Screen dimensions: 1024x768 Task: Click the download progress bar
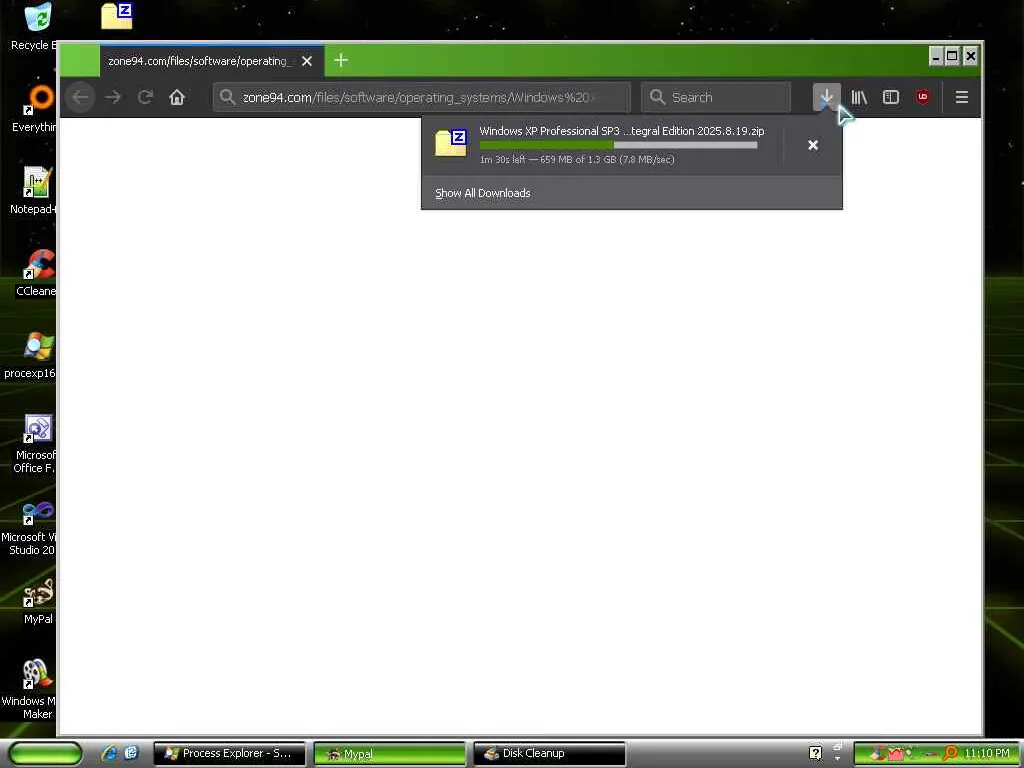pyautogui.click(x=618, y=145)
